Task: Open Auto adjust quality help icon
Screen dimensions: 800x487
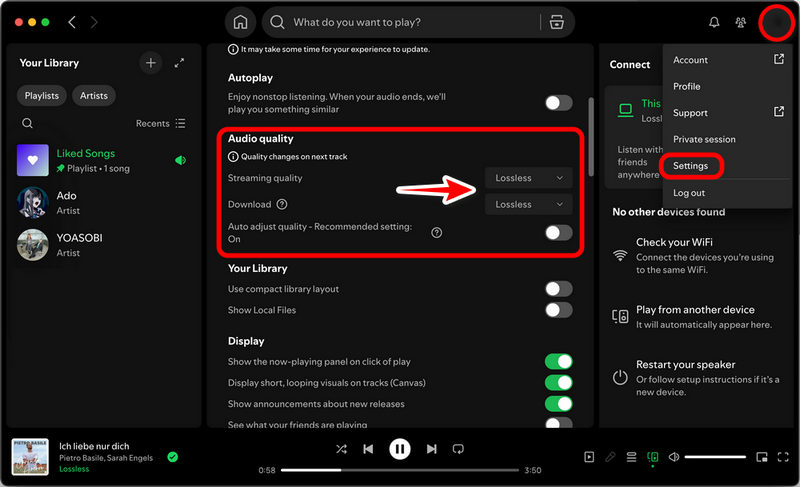Action: coord(437,233)
